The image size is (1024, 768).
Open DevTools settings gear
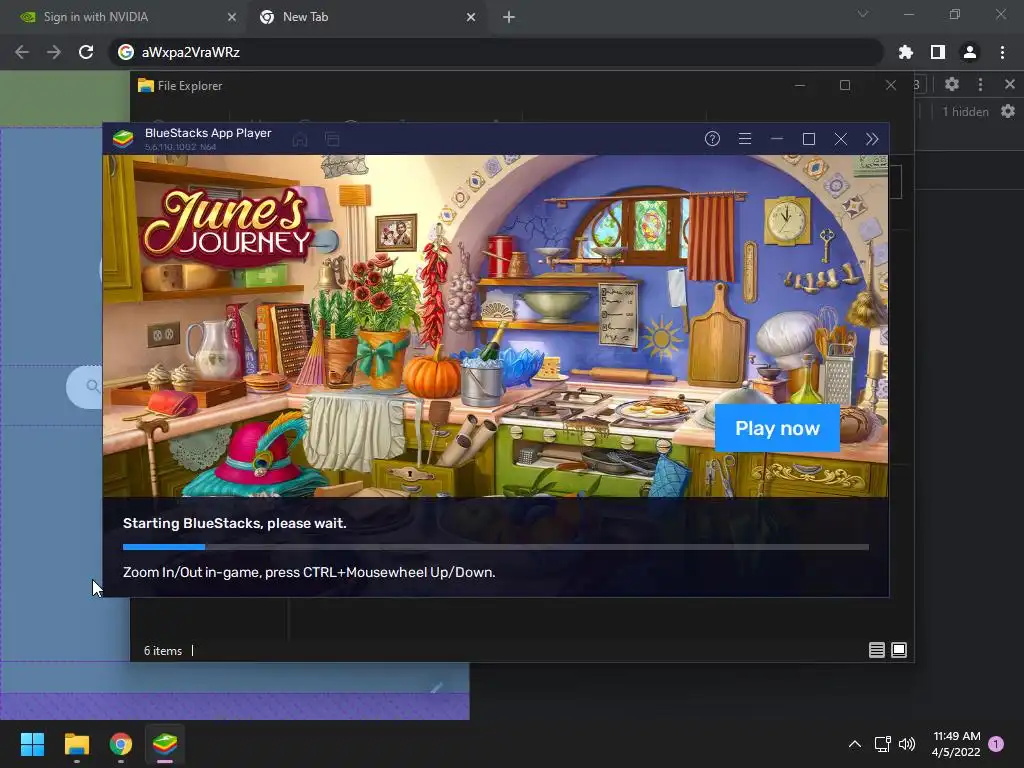[x=952, y=84]
